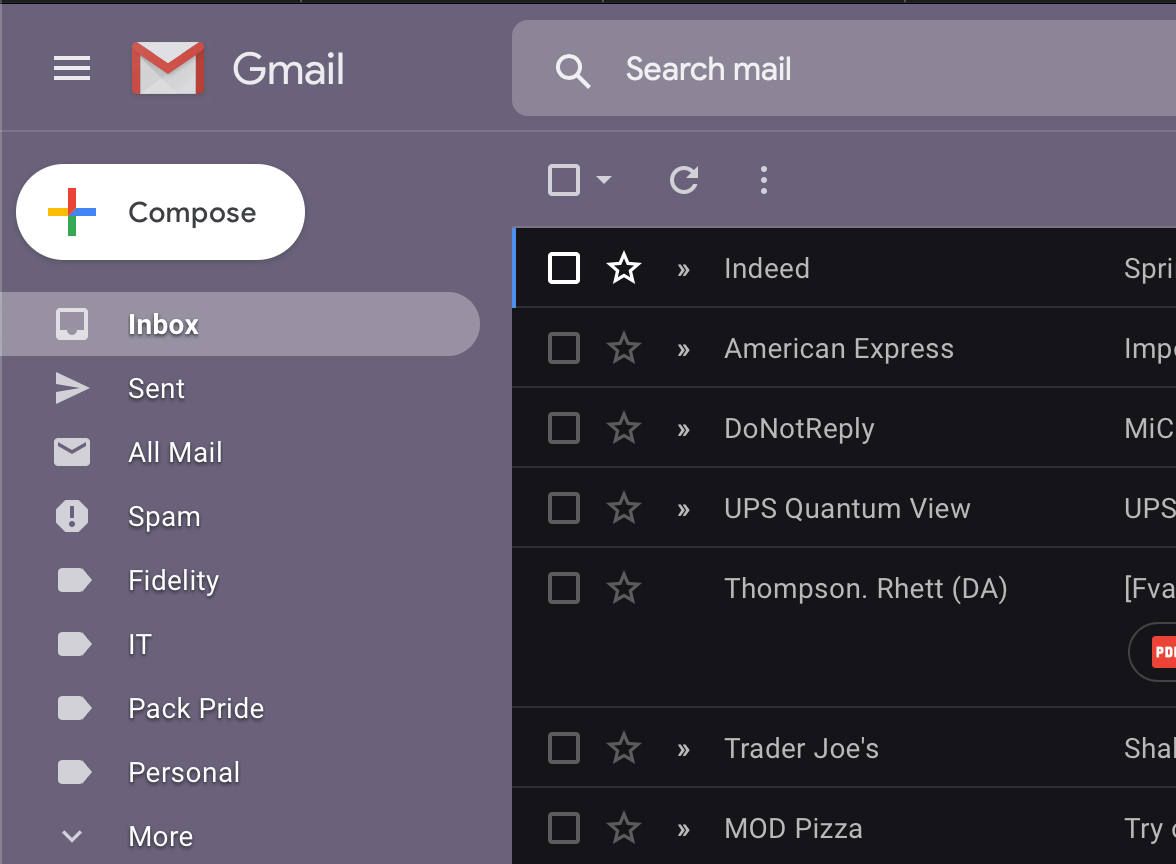Viewport: 1176px width, 864px height.
Task: Click the Personal label tag icon
Action: pos(74,772)
